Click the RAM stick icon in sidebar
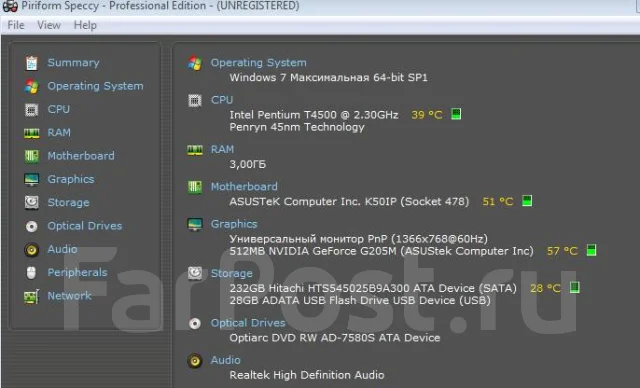This screenshot has height=388, width=640. click(31, 133)
